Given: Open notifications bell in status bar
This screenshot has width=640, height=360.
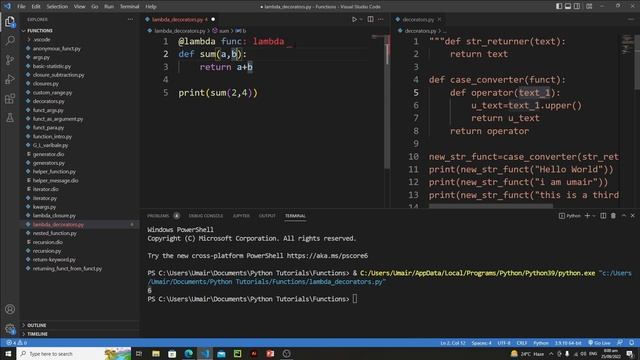Looking at the screenshot, I should [x=631, y=343].
